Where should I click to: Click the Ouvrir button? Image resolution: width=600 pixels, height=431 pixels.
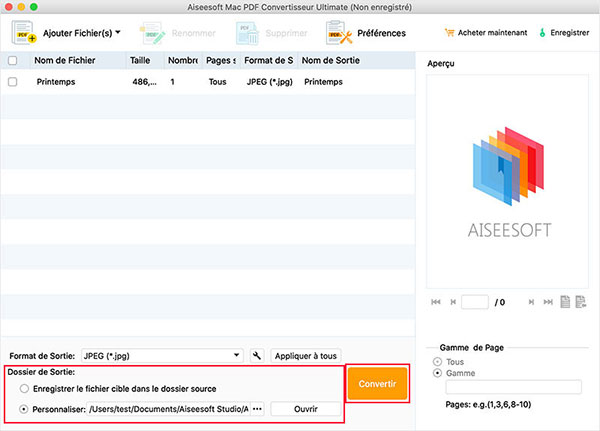tap(306, 409)
